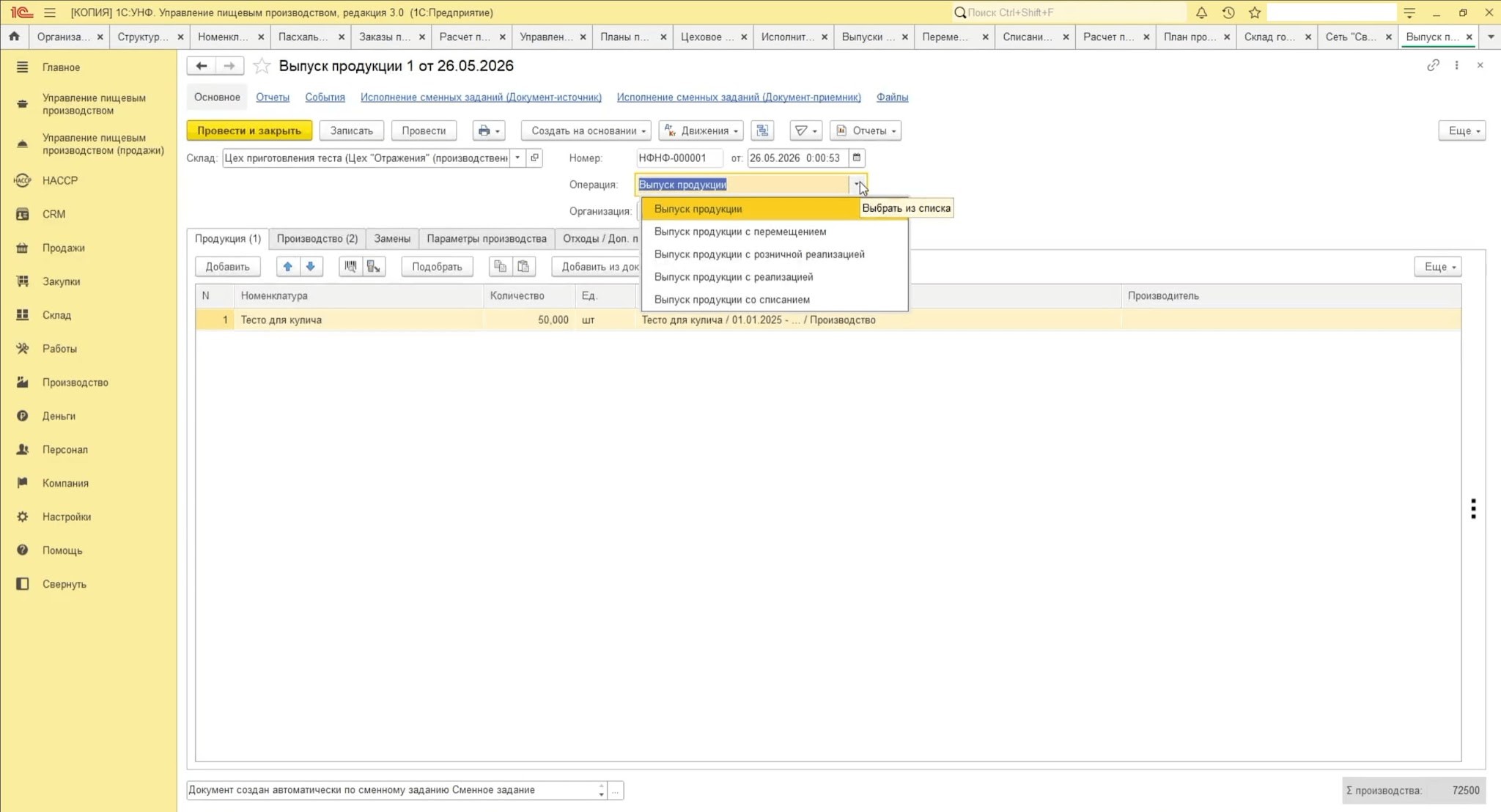Open warehouse field link icon
The image size is (1501, 812).
tap(534, 158)
